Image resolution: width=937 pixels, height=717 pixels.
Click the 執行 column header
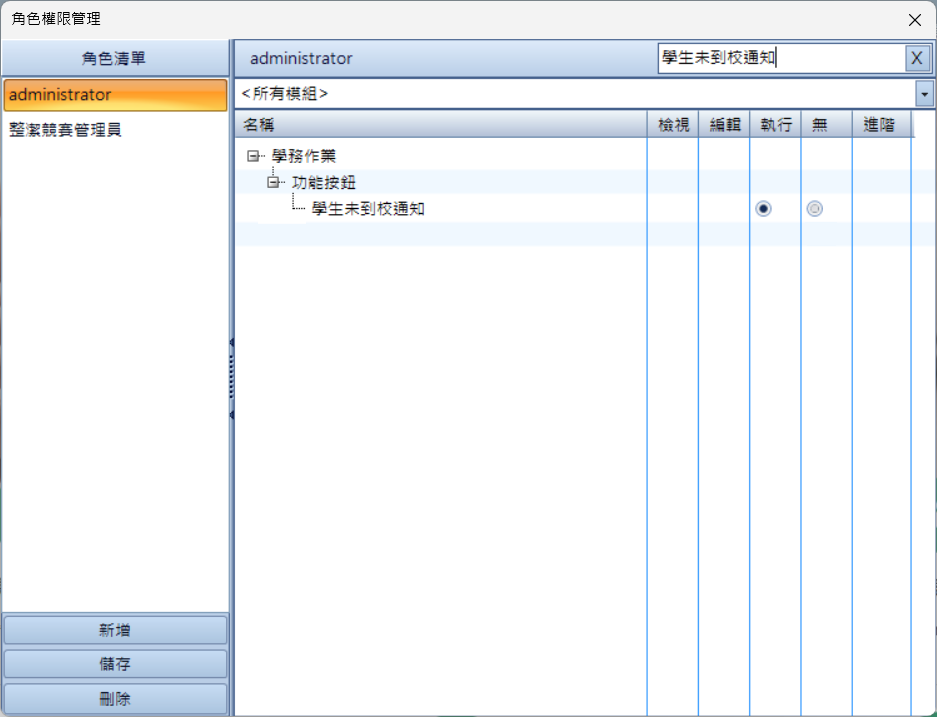776,125
